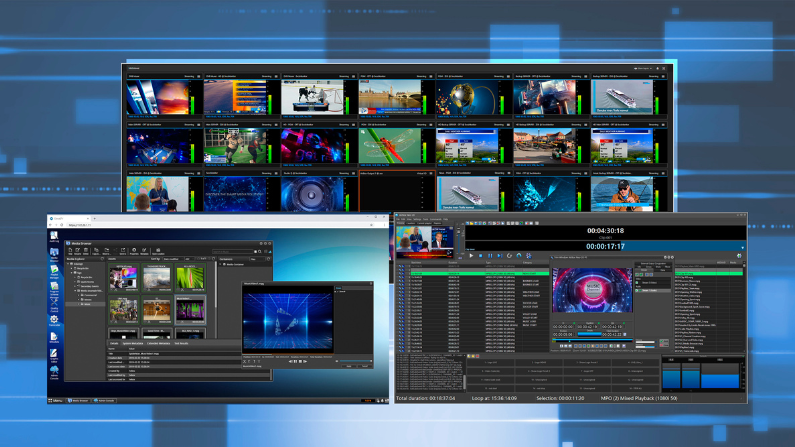Click the Admin Console taskbar button
The height and width of the screenshot is (447, 795).
pos(104,400)
